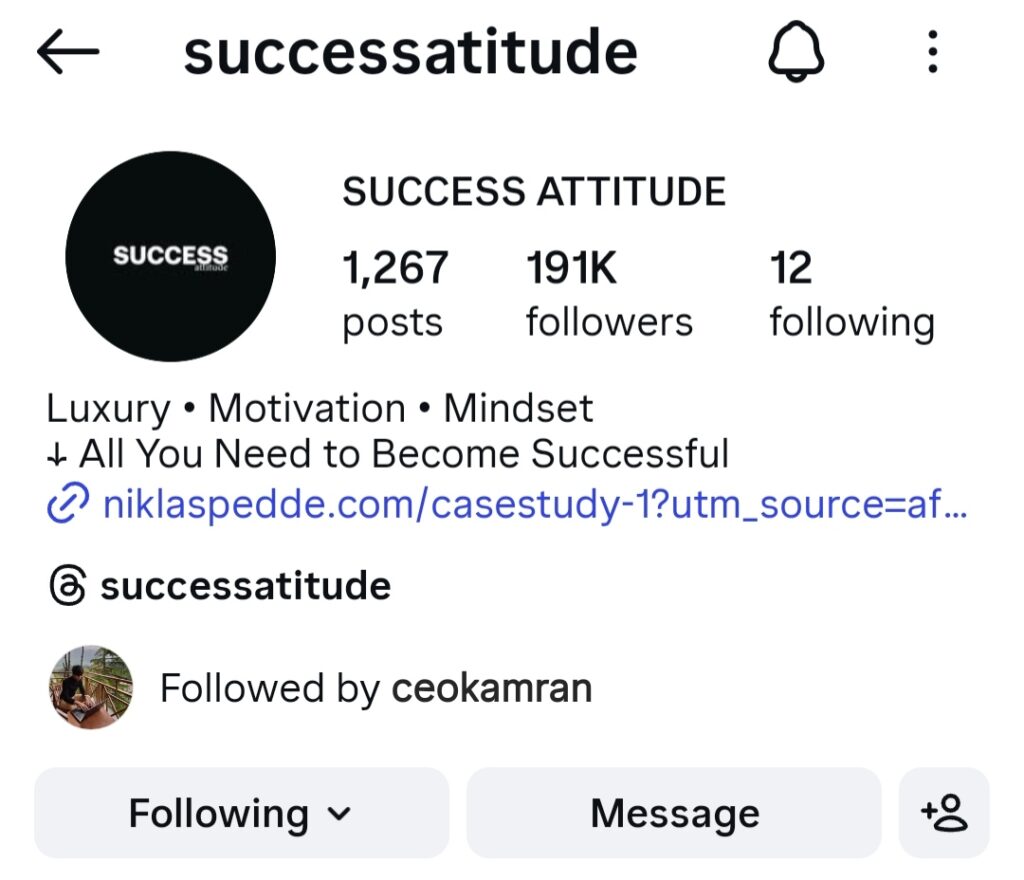Open the successatitude Threads profile link

245,586
